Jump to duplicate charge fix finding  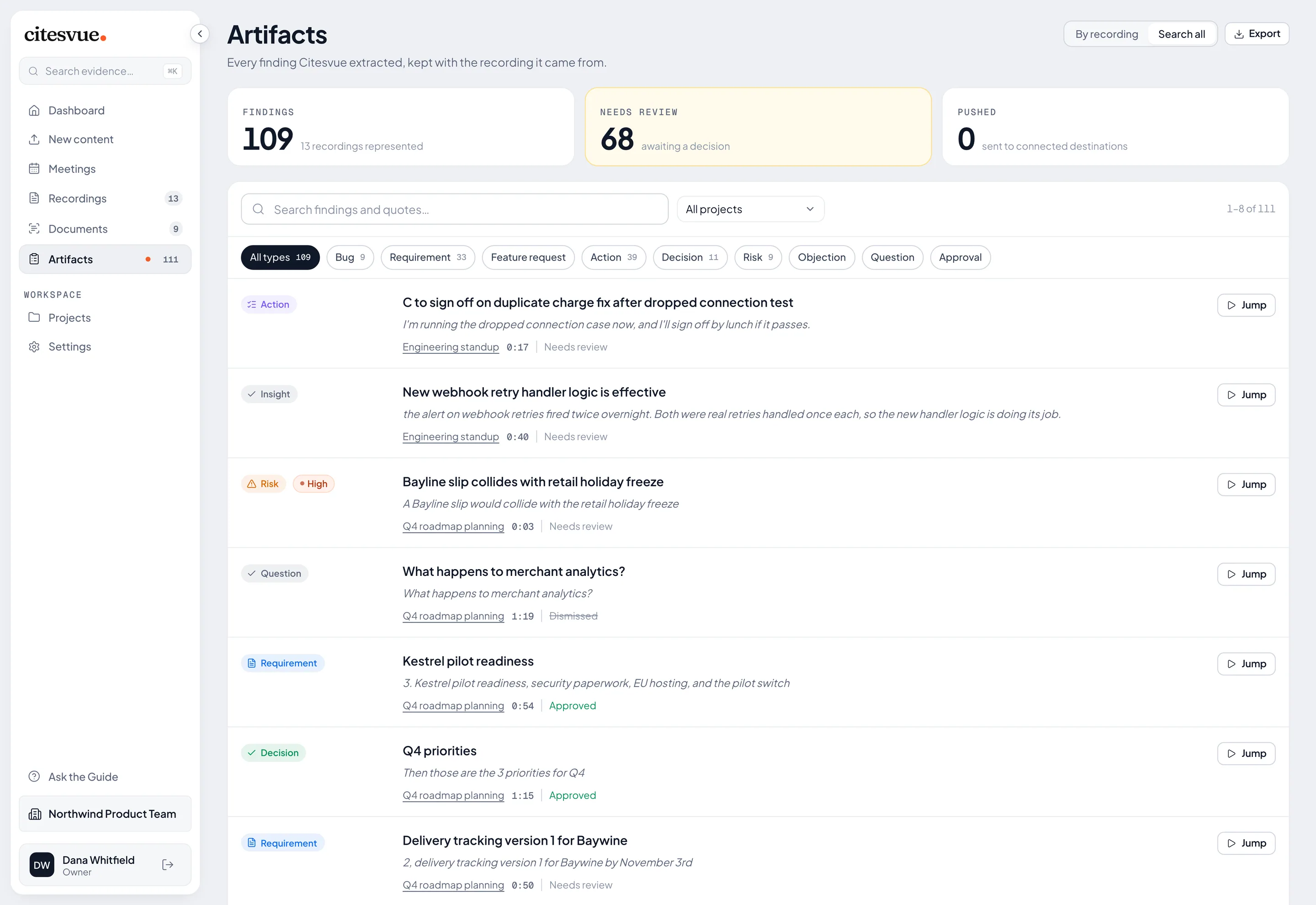pos(1246,305)
